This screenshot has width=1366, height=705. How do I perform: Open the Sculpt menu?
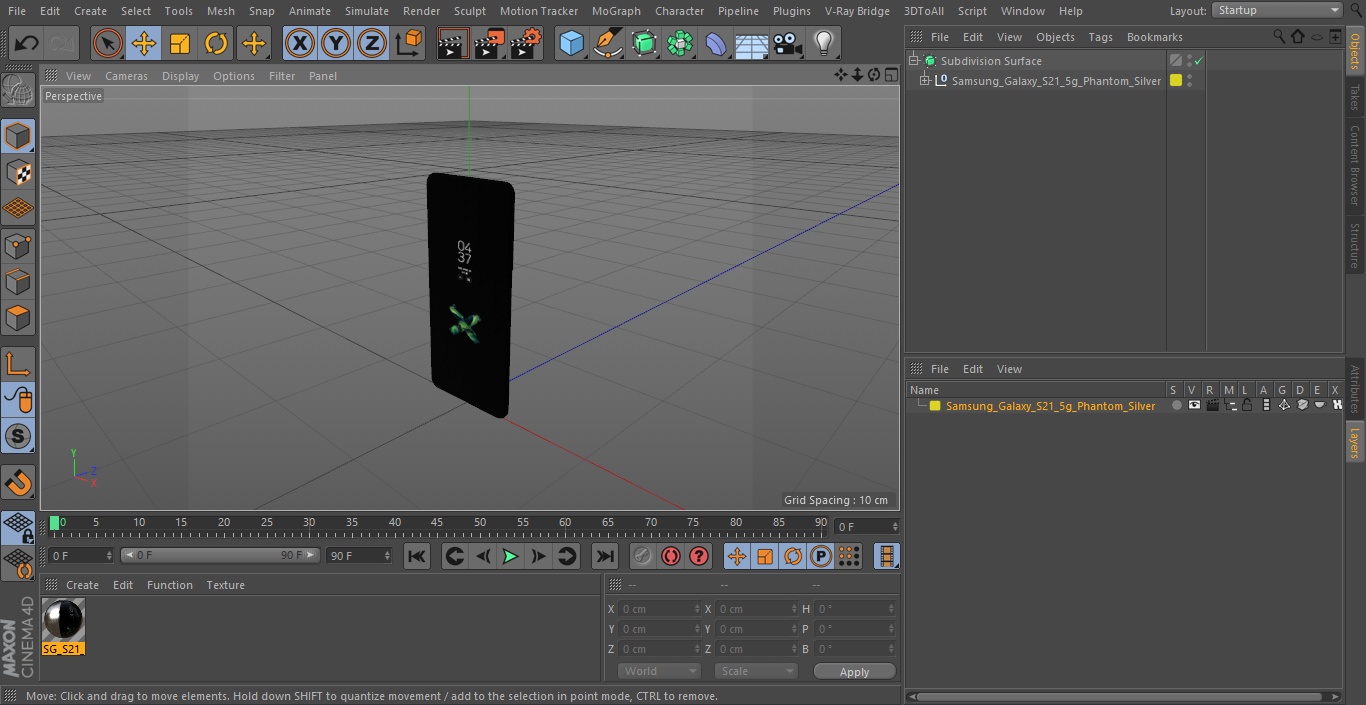[469, 11]
